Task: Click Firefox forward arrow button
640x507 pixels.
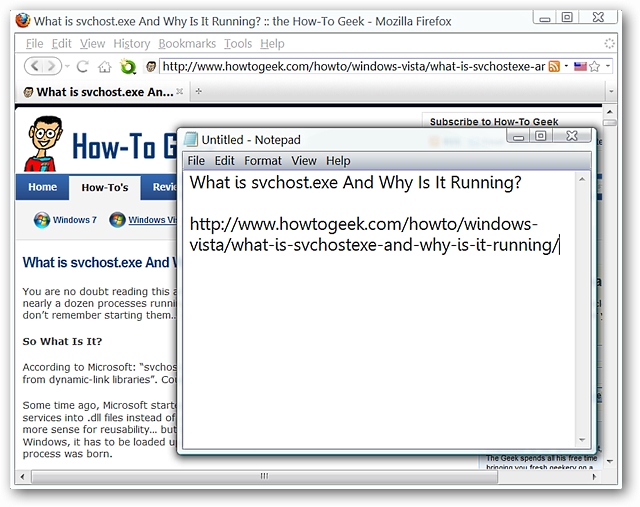Action: [52, 66]
